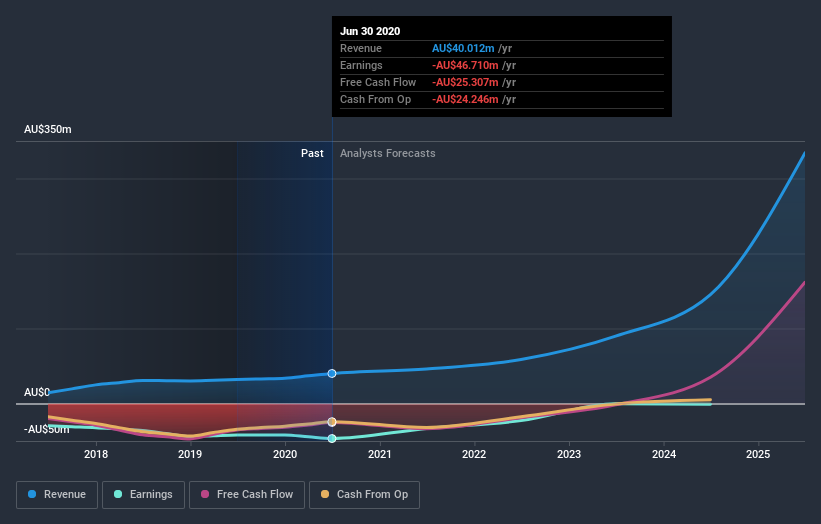Click the 2023 x-axis label
The width and height of the screenshot is (821, 524).
[569, 454]
